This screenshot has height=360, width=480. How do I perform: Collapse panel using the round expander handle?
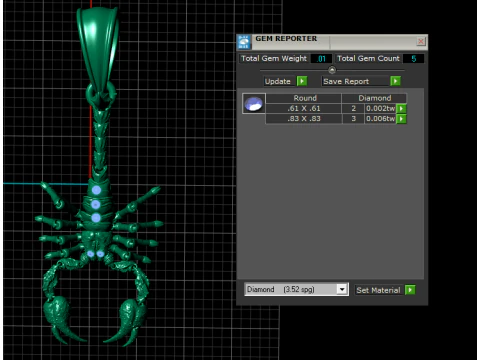tap(332, 70)
